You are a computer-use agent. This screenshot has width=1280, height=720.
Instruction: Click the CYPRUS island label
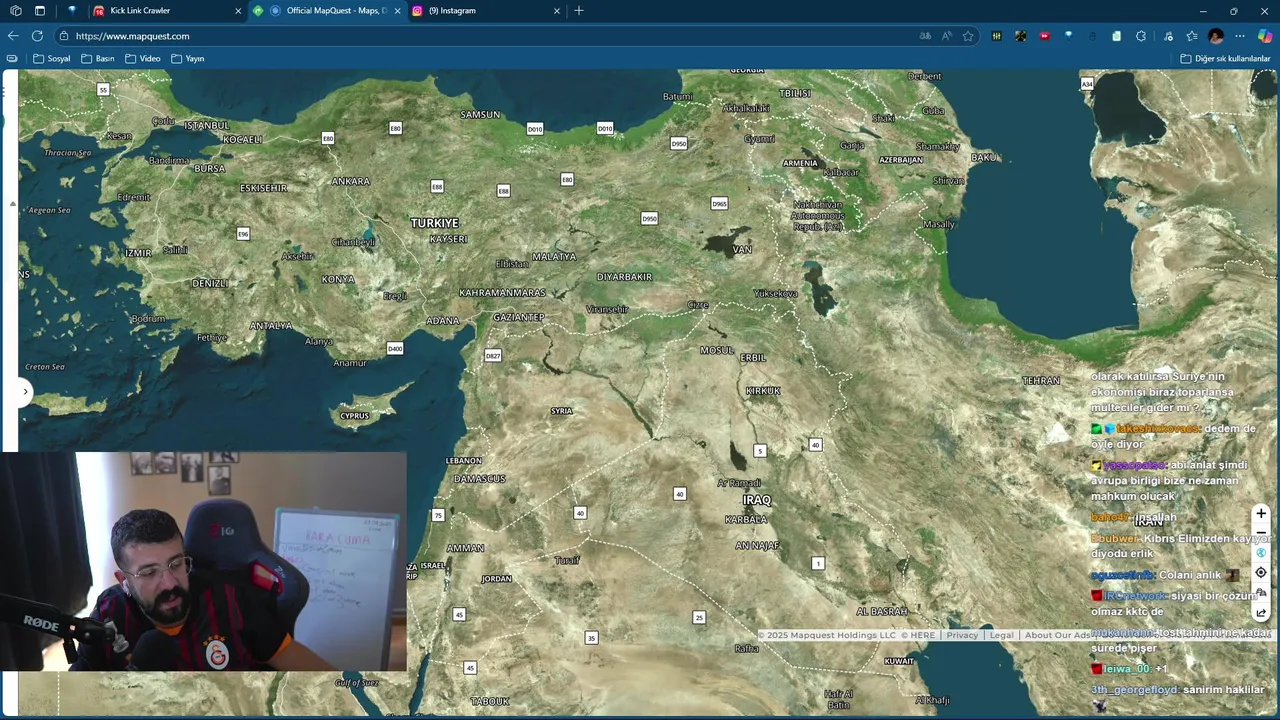pos(354,415)
